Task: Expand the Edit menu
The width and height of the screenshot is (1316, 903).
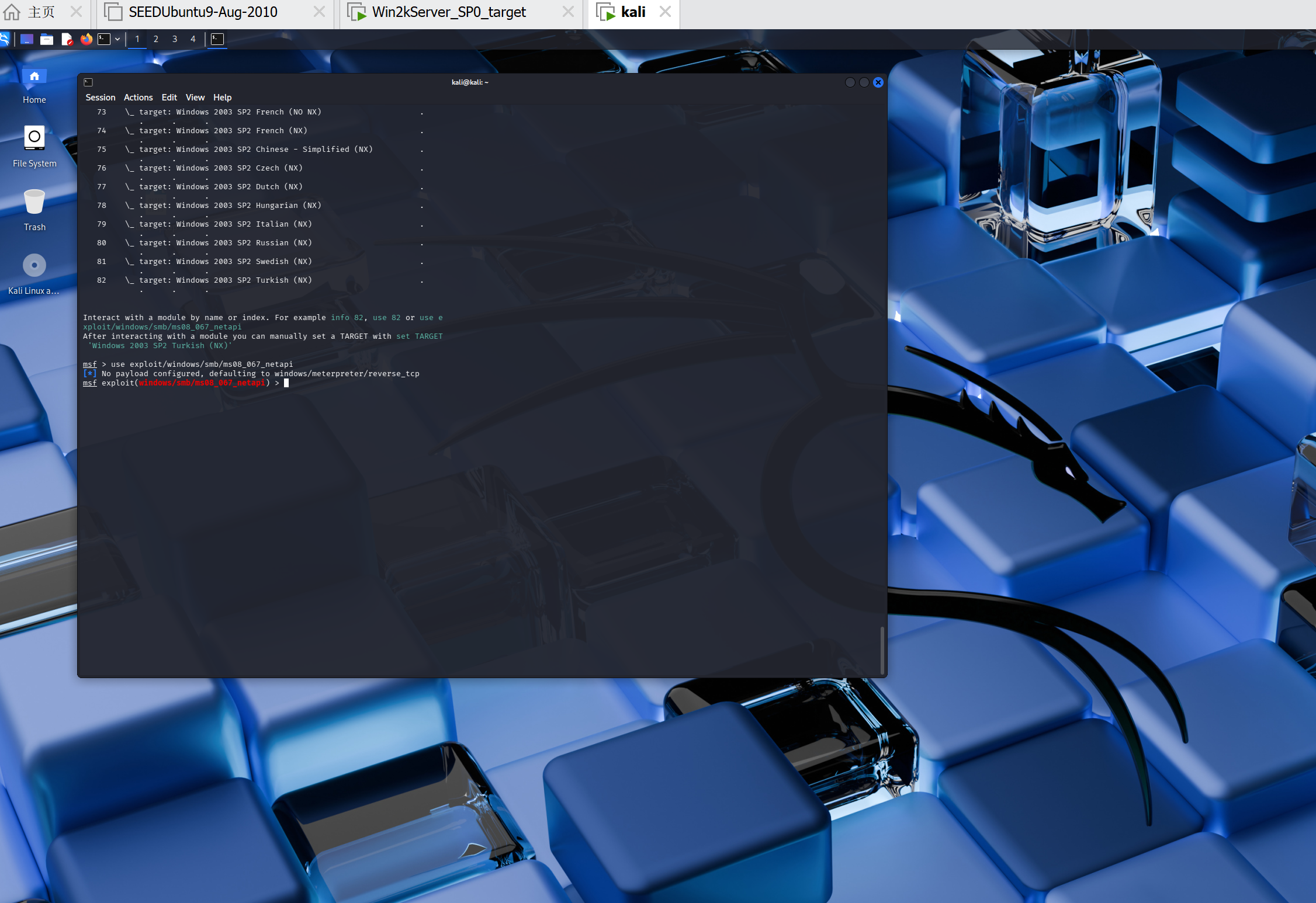Action: point(169,98)
